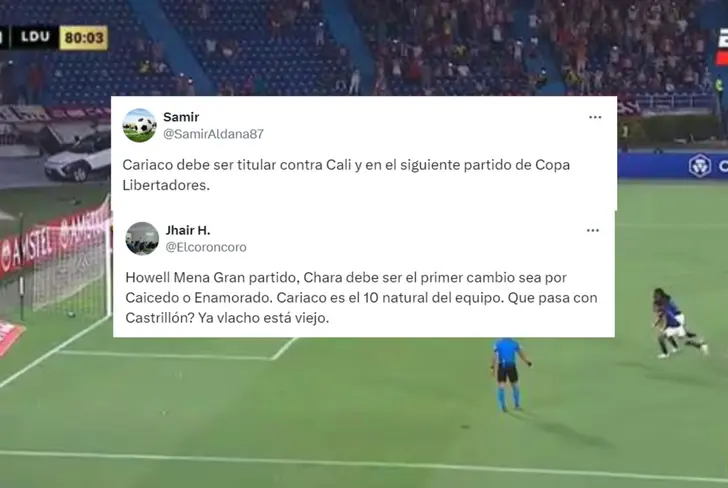This screenshot has width=728, height=488.
Task: Click the Samir display name
Action: coord(181,117)
